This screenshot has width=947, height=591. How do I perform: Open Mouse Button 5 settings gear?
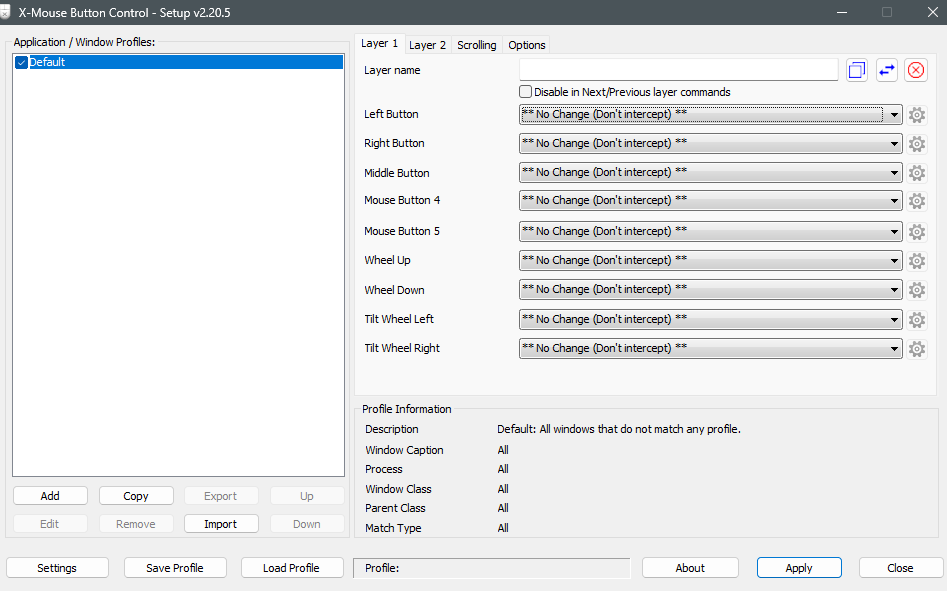click(x=917, y=231)
